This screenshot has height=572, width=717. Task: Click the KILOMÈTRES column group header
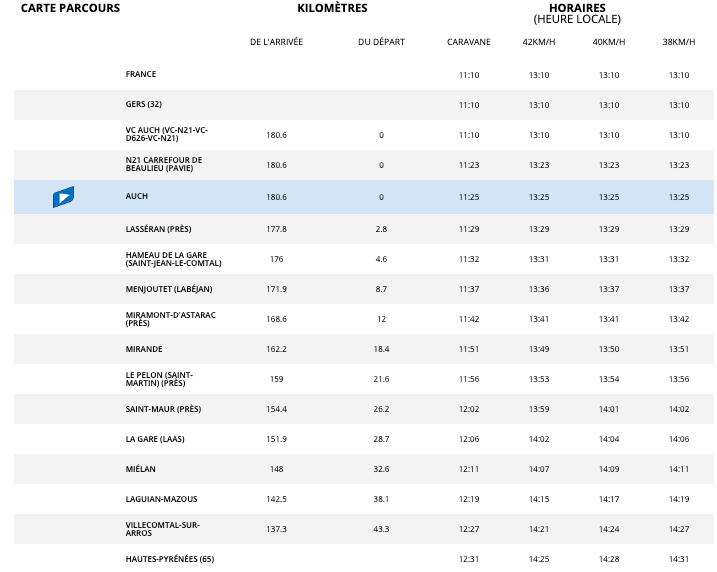coord(332,8)
